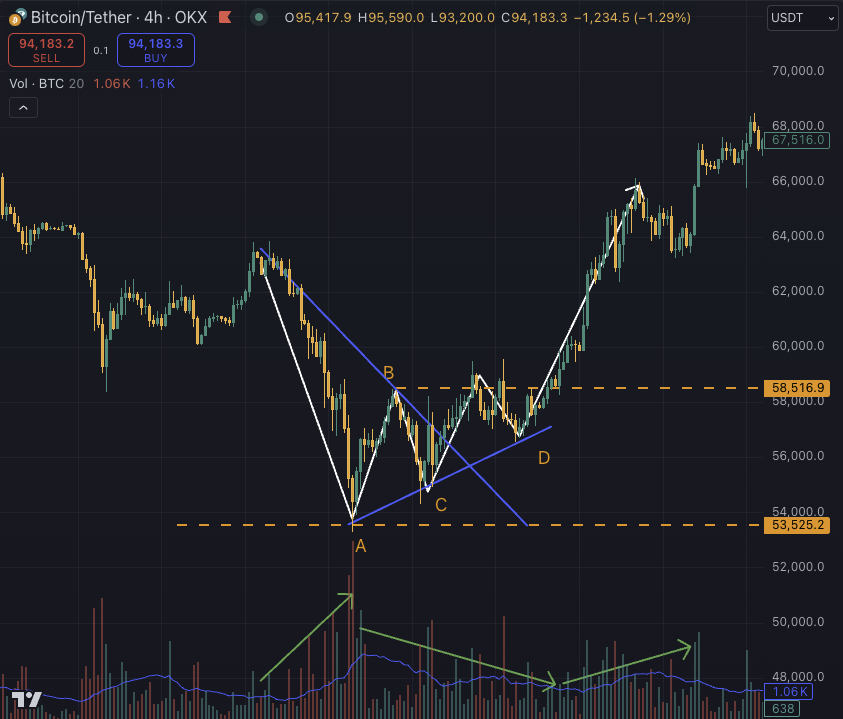Click the red flag icon beside OKX

(225, 17)
